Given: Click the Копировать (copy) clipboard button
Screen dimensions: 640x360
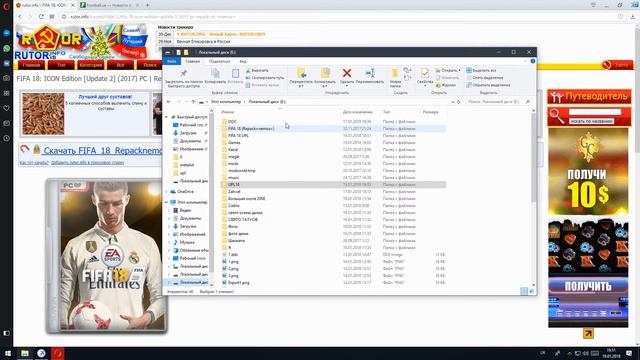Looking at the screenshot, I should pyautogui.click(x=215, y=76).
